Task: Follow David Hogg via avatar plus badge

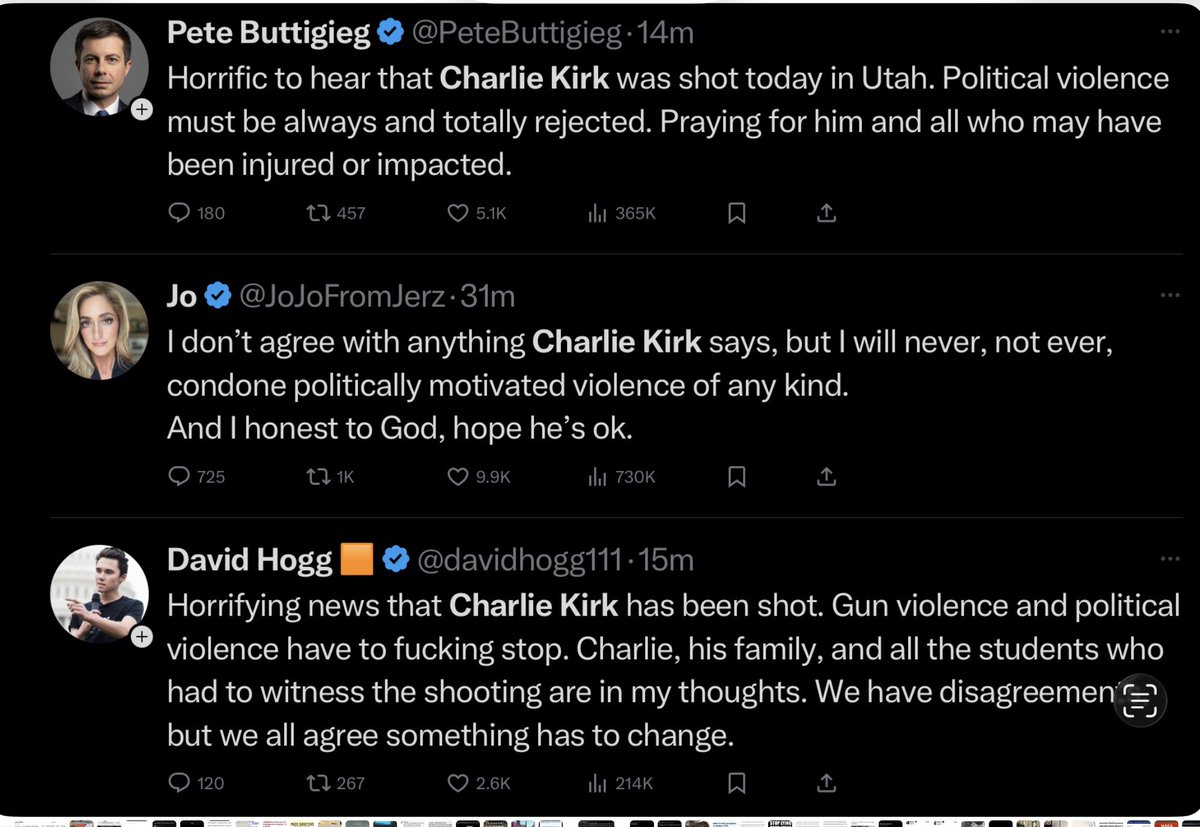Action: click(142, 636)
